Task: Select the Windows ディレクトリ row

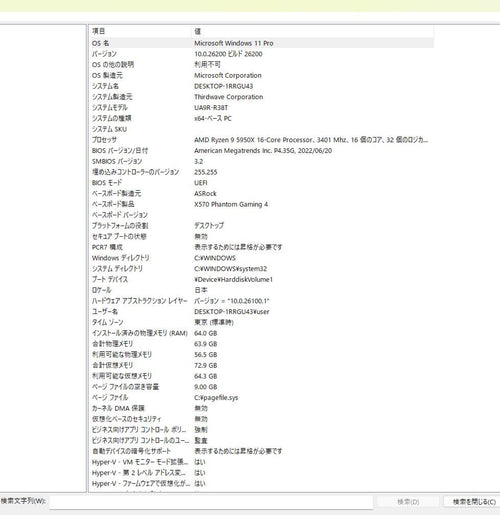Action: point(261,258)
